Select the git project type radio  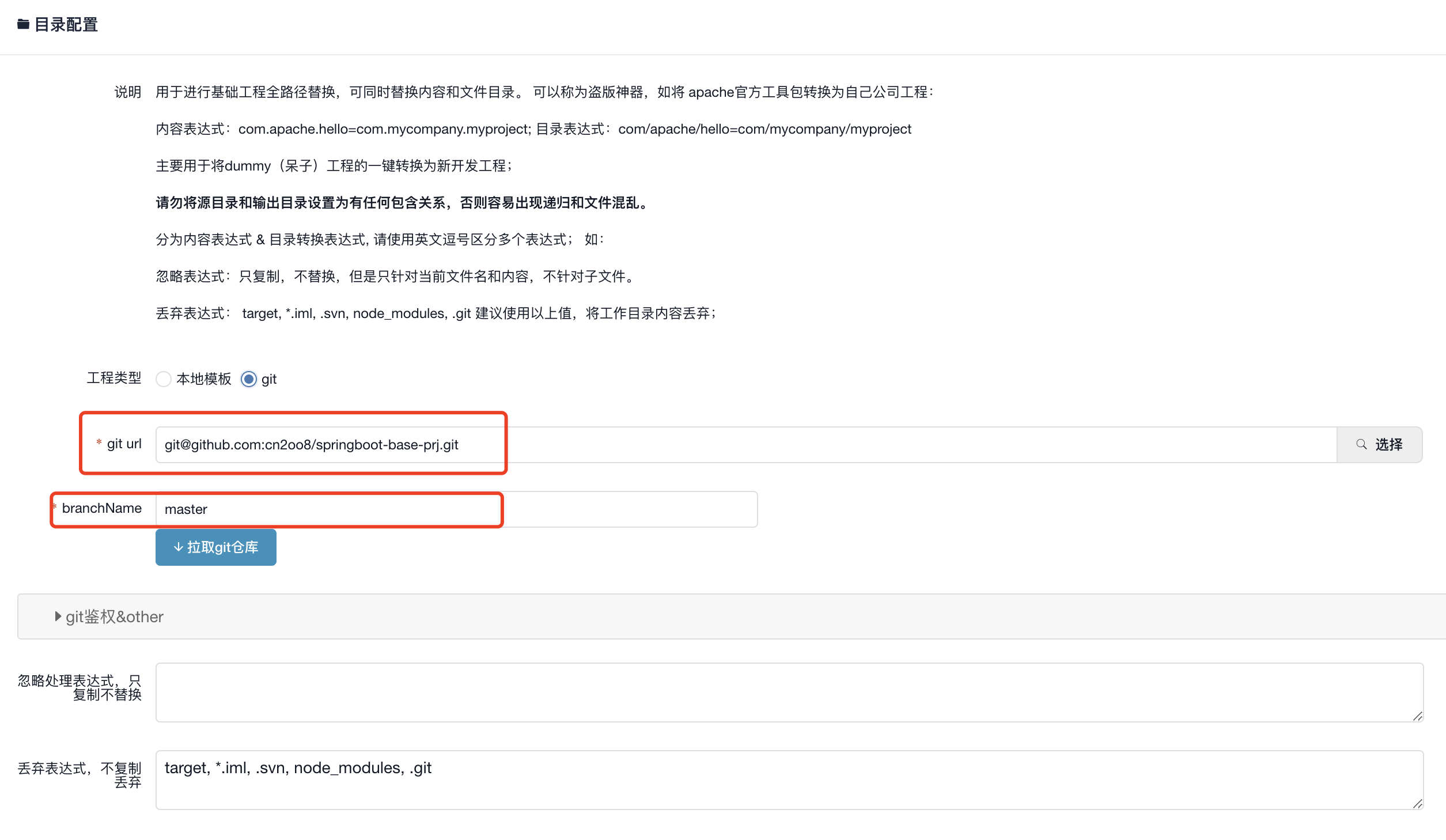249,379
